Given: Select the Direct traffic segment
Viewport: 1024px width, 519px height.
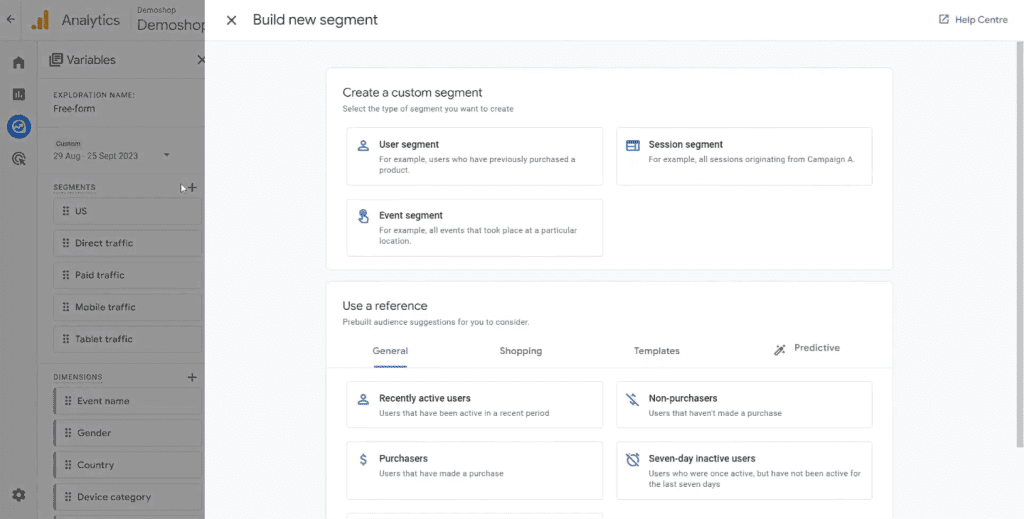Looking at the screenshot, I should (128, 244).
